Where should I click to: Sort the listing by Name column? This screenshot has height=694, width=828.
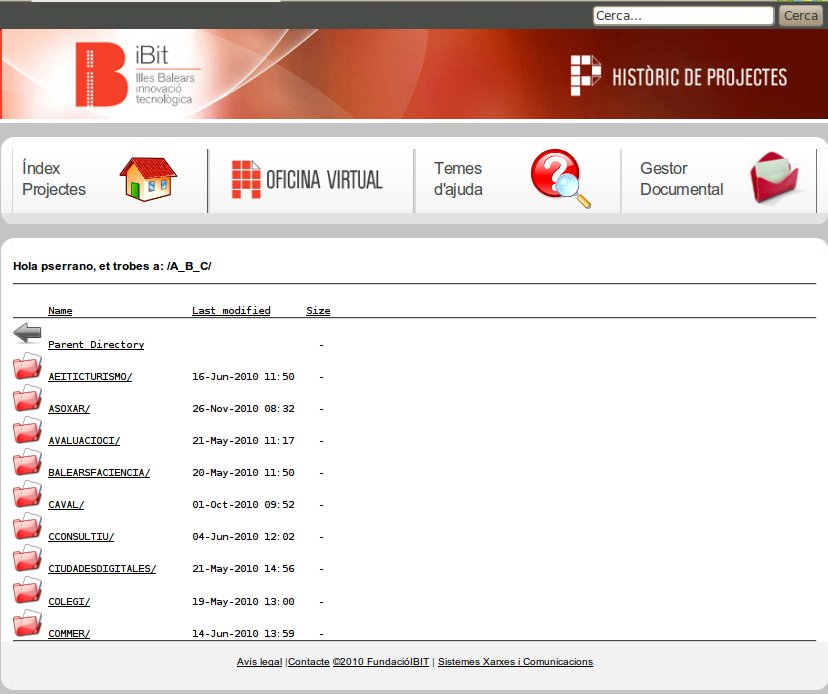coord(60,311)
